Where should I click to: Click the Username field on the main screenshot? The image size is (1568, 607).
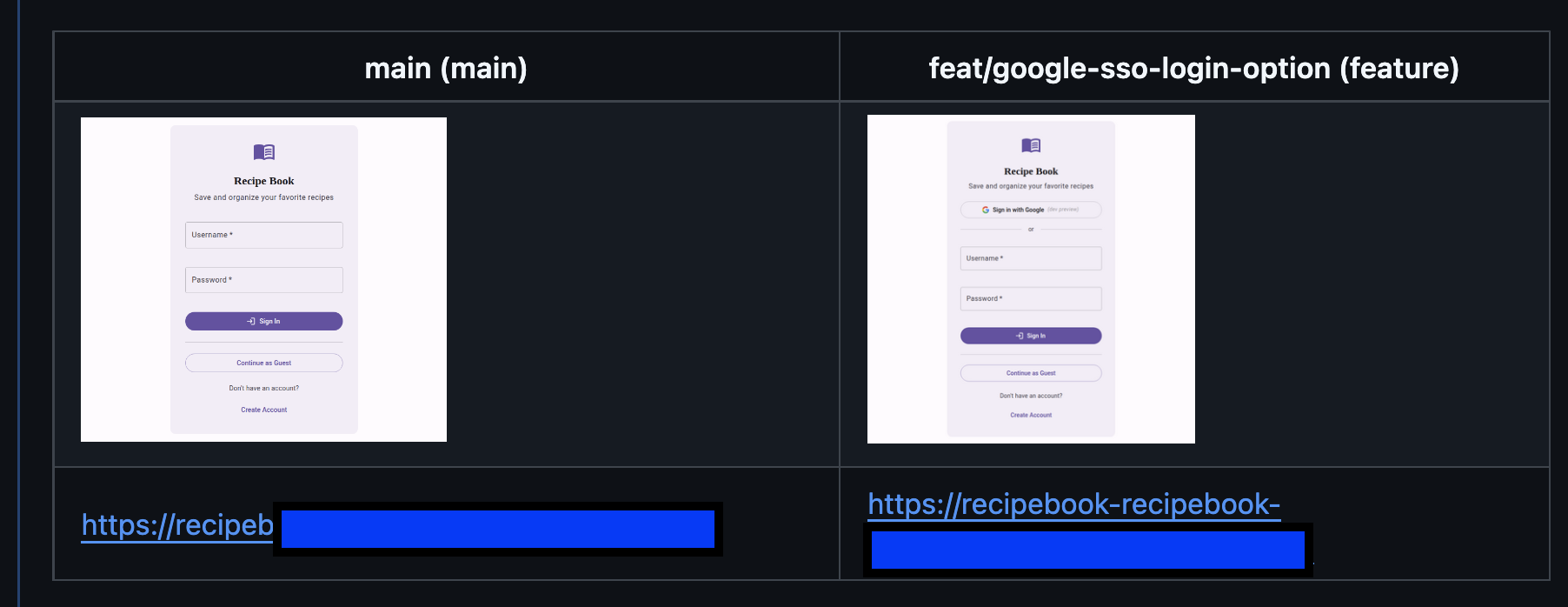pos(263,235)
